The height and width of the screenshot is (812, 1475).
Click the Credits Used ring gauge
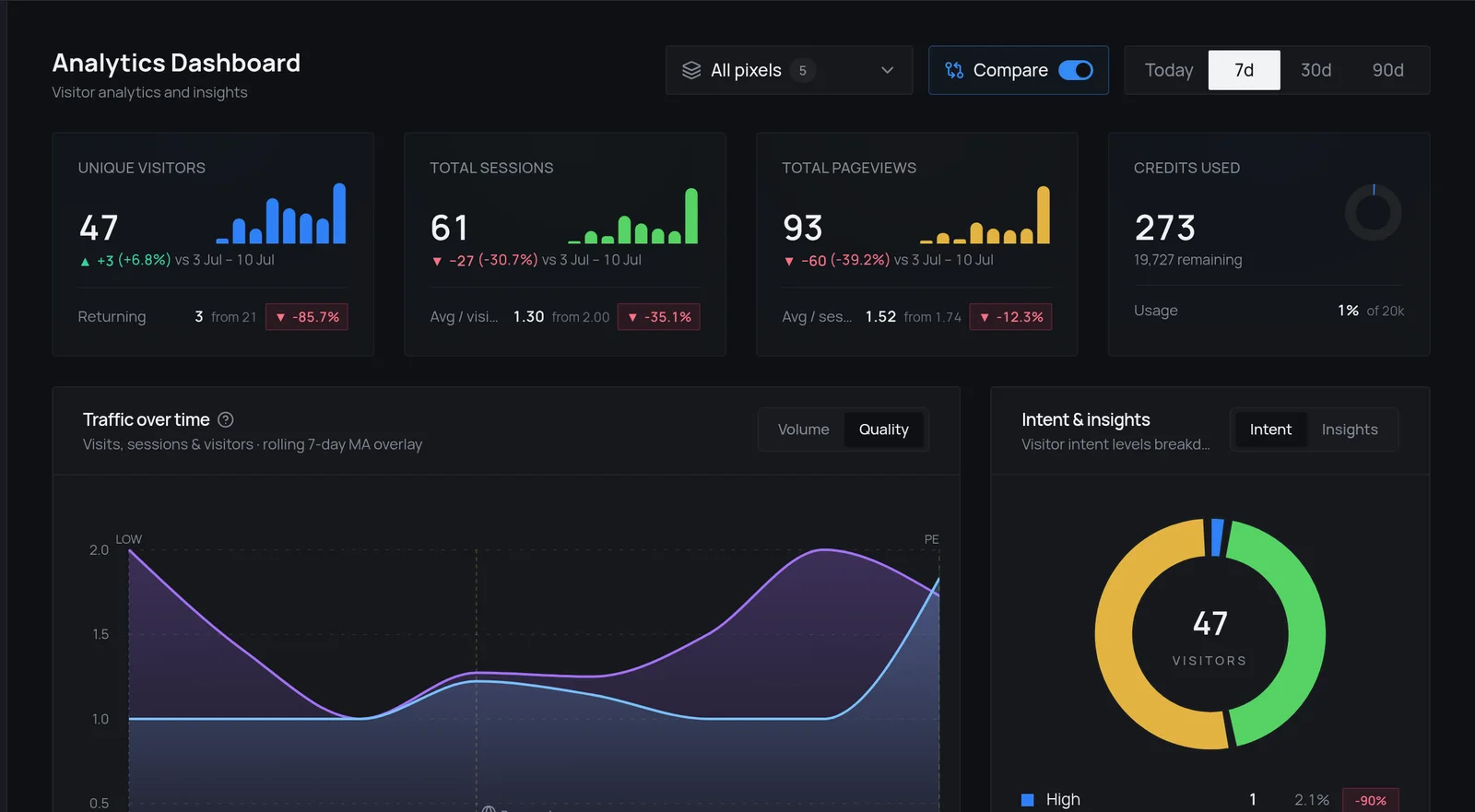[x=1373, y=212]
